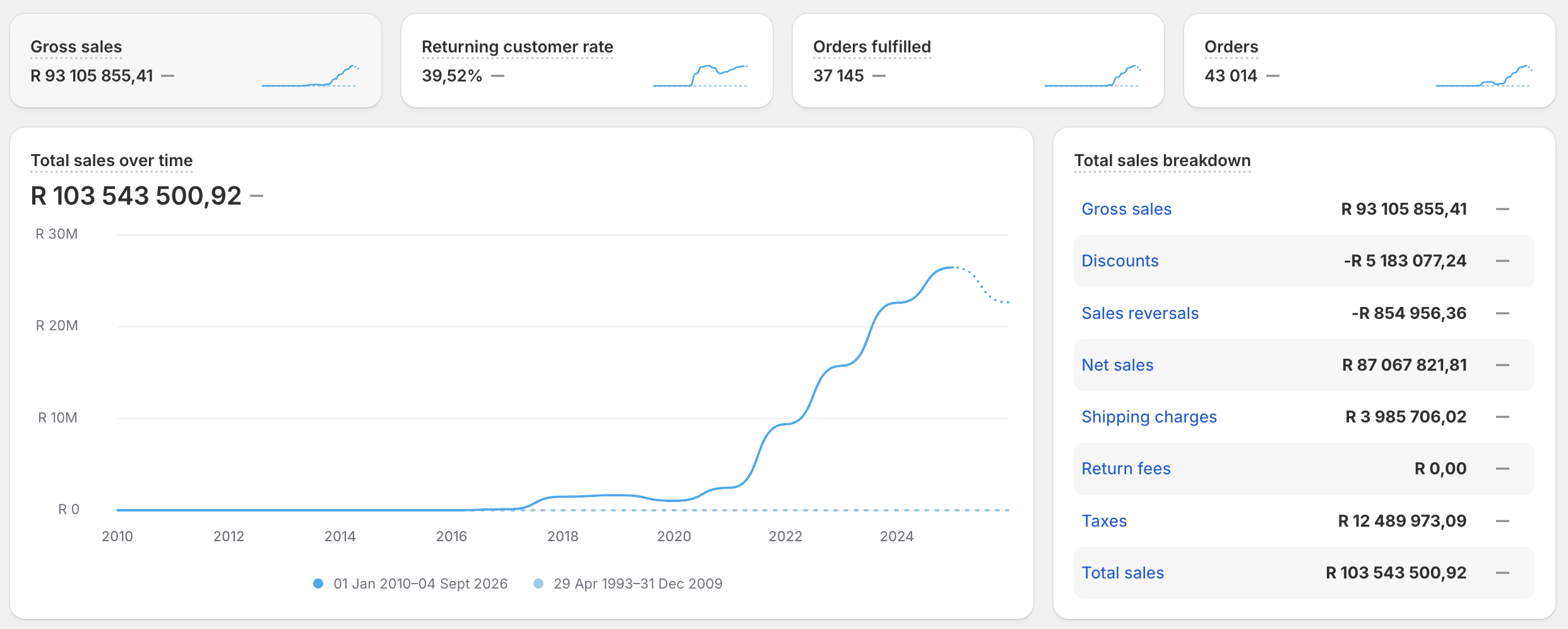Click the change dash beside 43 014

[1273, 76]
